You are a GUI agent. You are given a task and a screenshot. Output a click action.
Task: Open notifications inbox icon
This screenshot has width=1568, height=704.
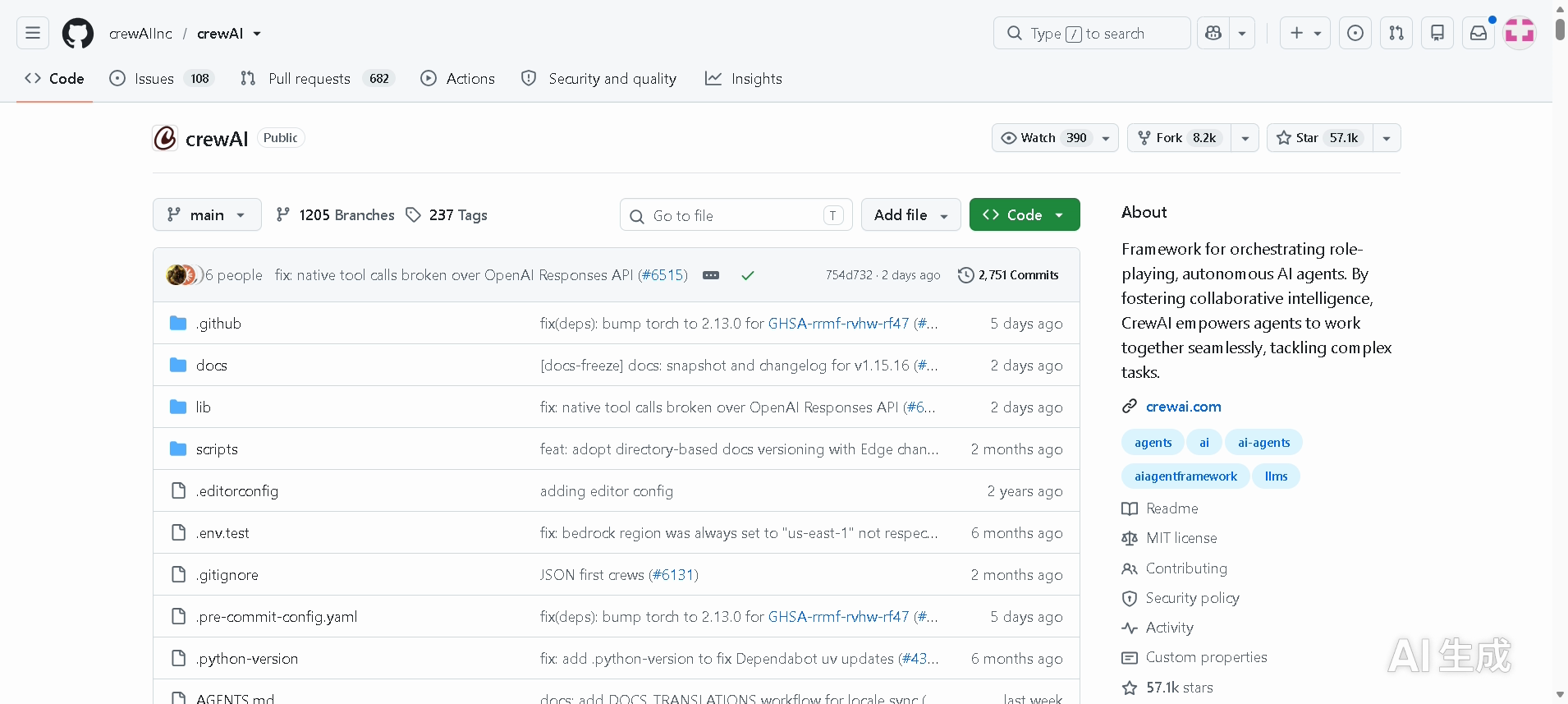[x=1479, y=33]
